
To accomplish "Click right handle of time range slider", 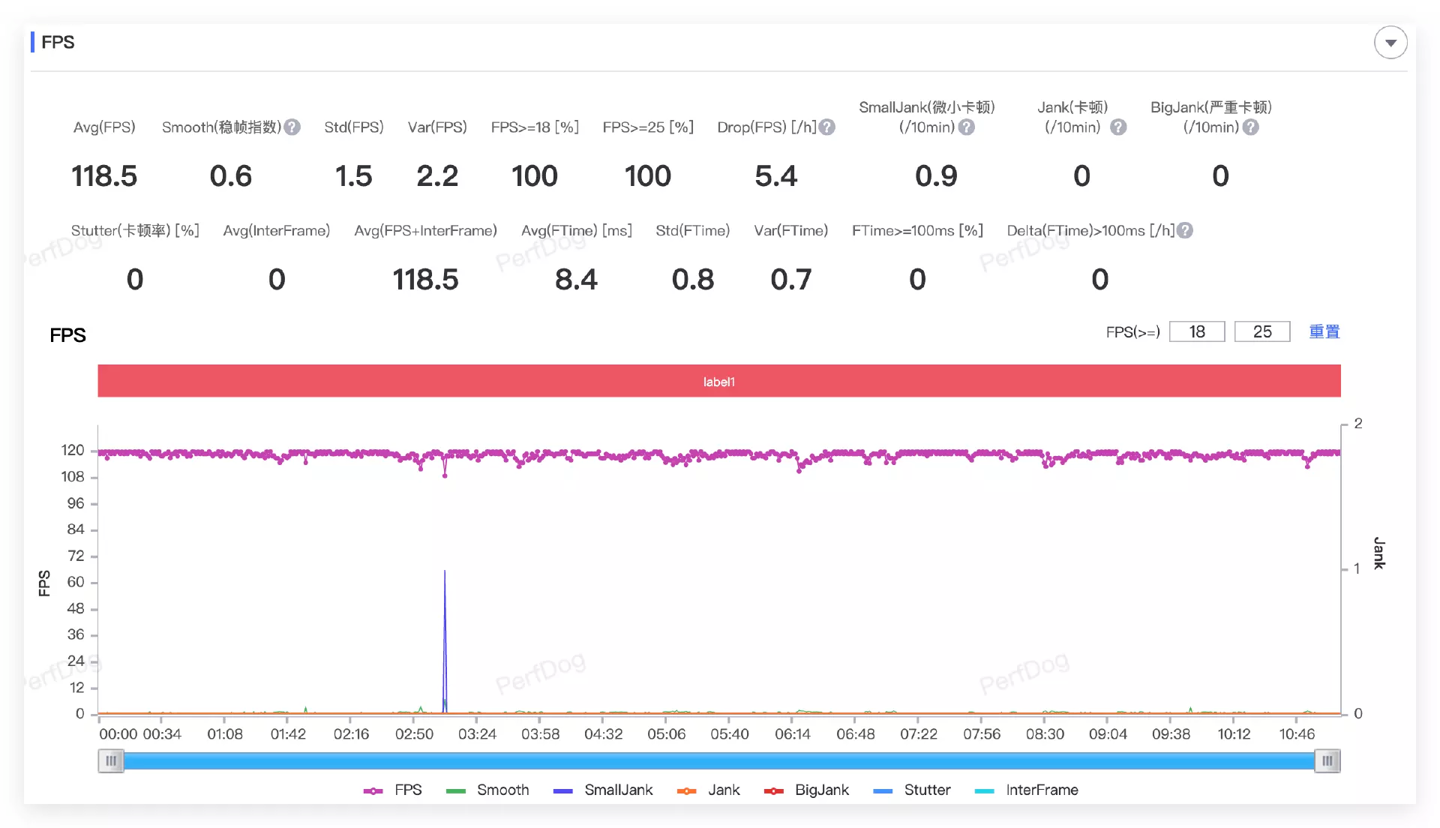I will (1328, 761).
